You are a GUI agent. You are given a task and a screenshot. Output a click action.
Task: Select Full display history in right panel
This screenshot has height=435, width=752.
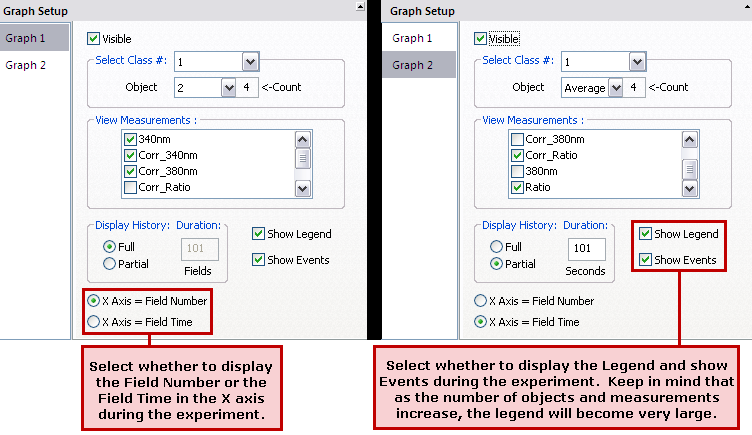(x=496, y=246)
